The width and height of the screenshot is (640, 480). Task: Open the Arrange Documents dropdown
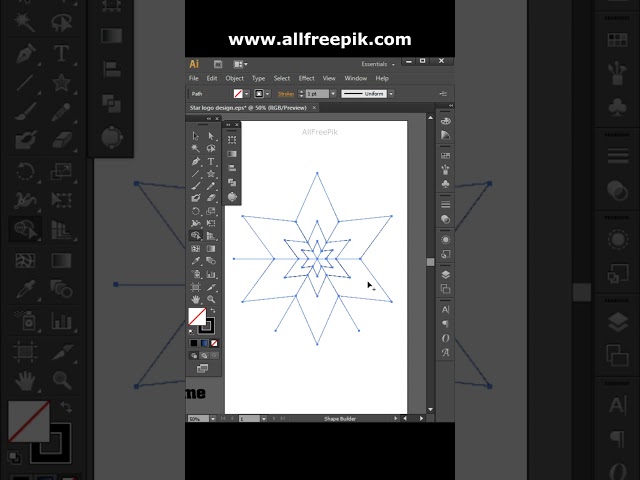[x=240, y=64]
